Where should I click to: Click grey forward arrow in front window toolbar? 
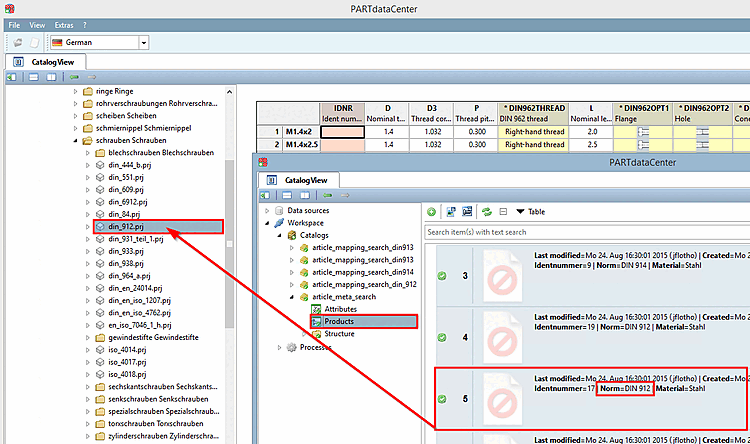(345, 195)
